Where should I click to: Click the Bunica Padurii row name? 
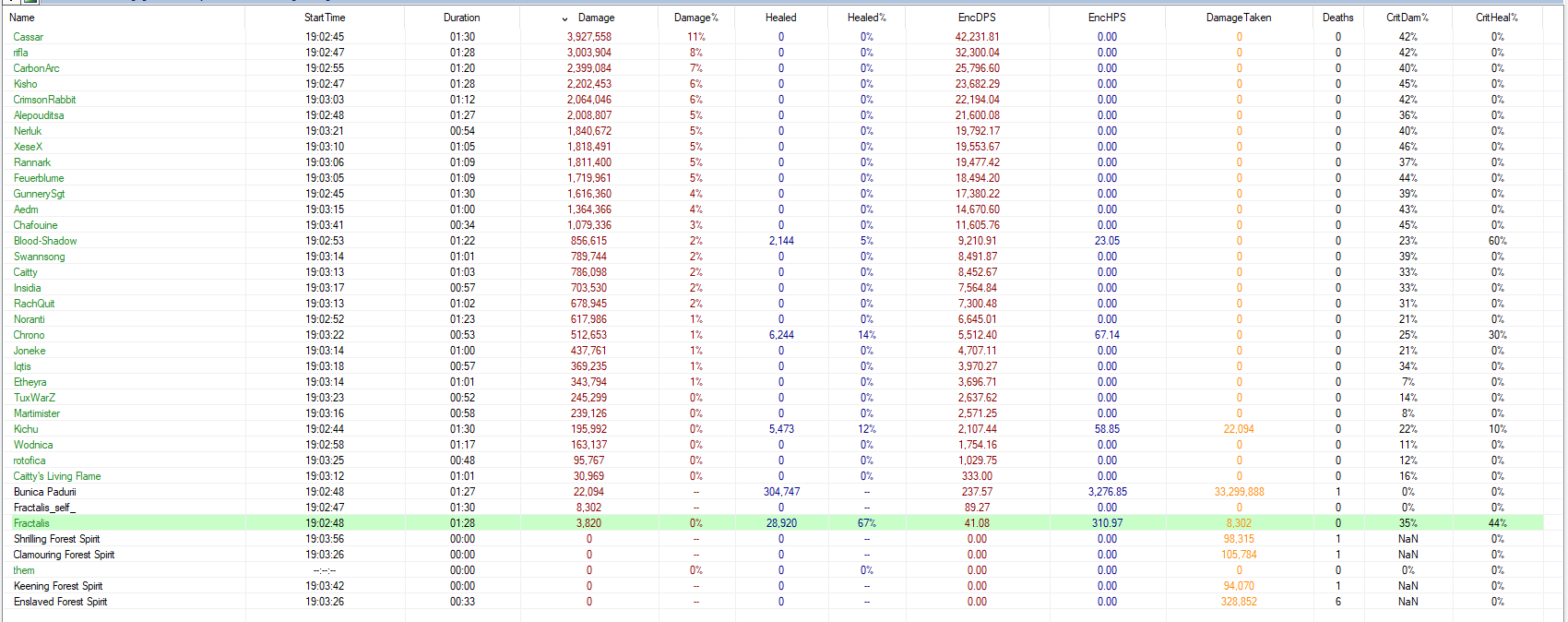[44, 492]
